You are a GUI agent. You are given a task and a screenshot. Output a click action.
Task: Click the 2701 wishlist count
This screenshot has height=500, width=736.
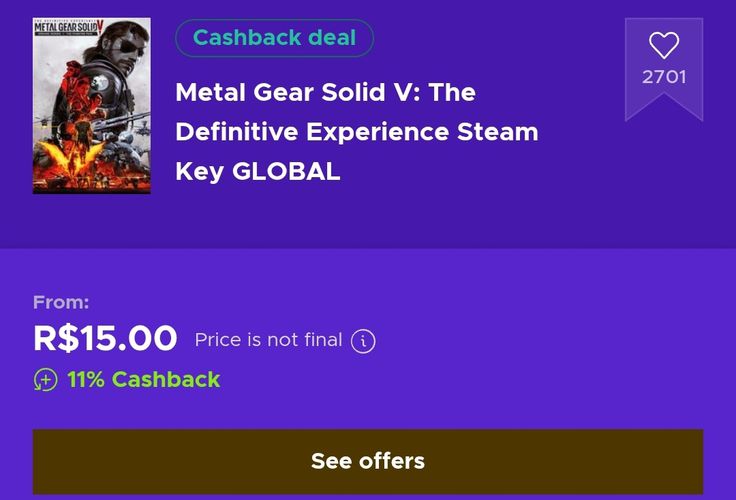[664, 77]
